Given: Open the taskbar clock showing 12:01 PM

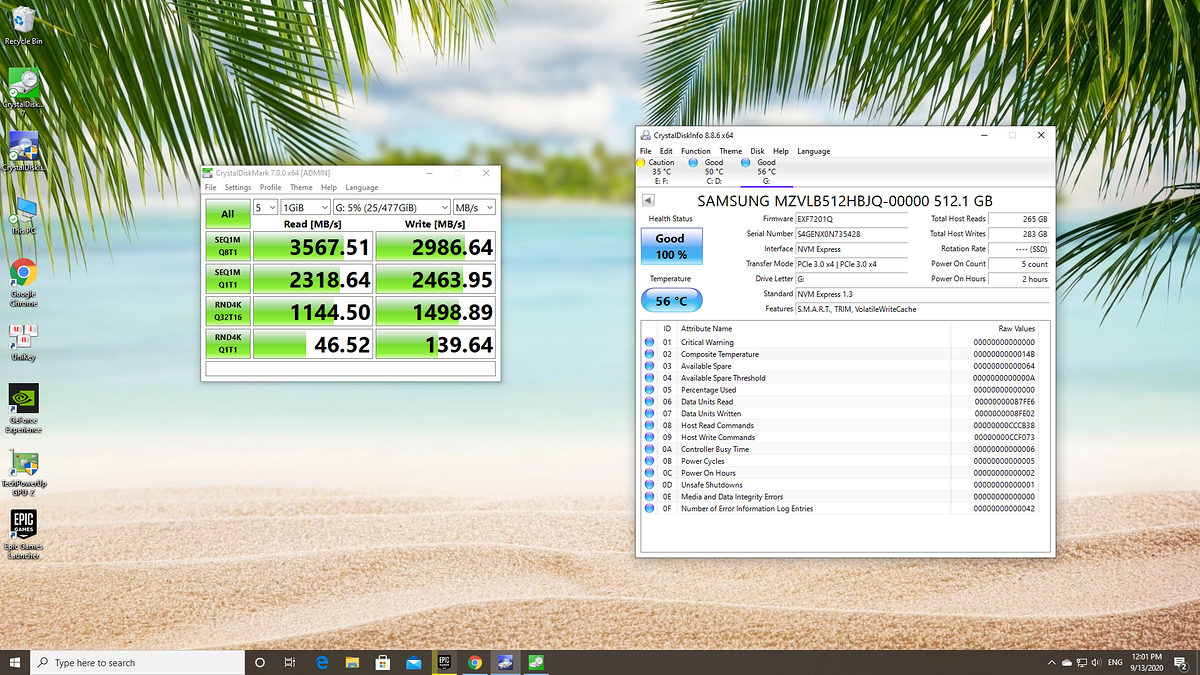Looking at the screenshot, I should (1146, 662).
